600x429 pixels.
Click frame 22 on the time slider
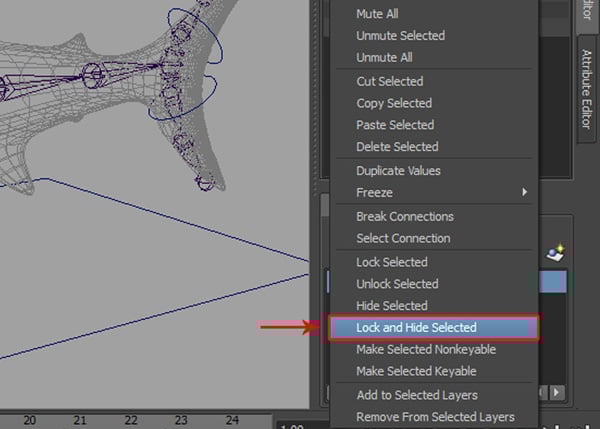(x=131, y=421)
